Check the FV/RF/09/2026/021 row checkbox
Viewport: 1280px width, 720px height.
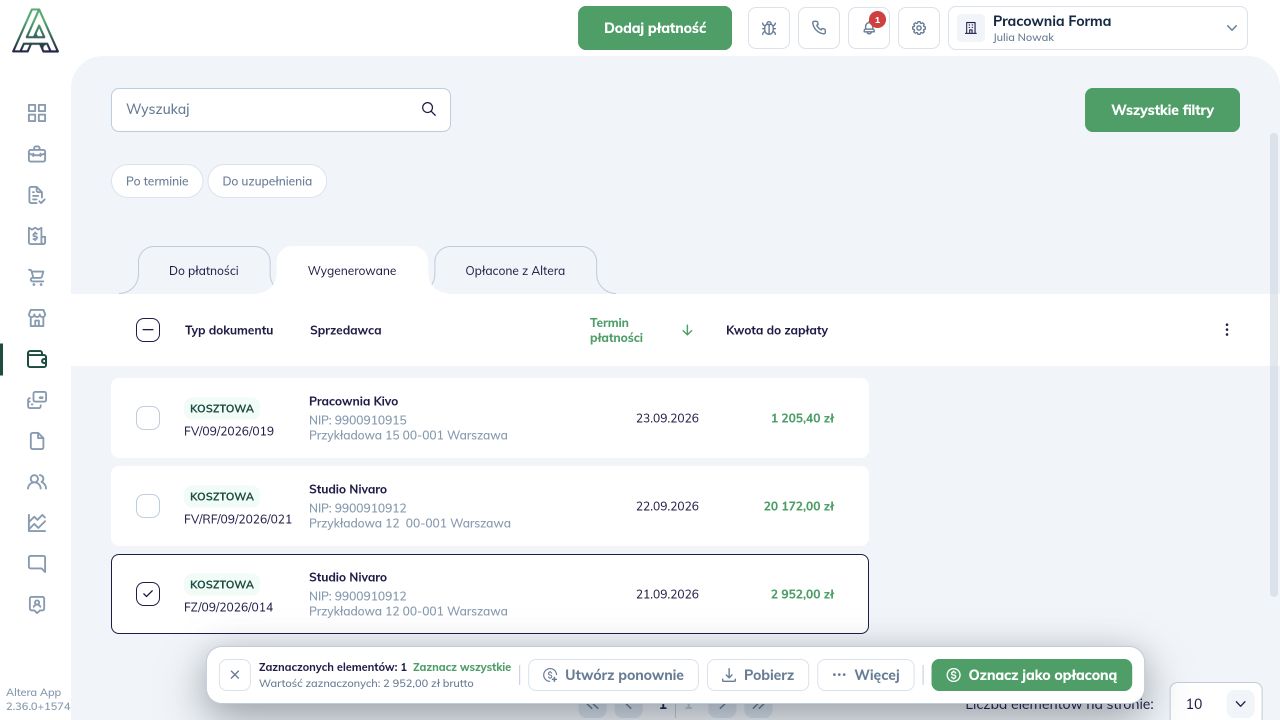click(x=148, y=506)
